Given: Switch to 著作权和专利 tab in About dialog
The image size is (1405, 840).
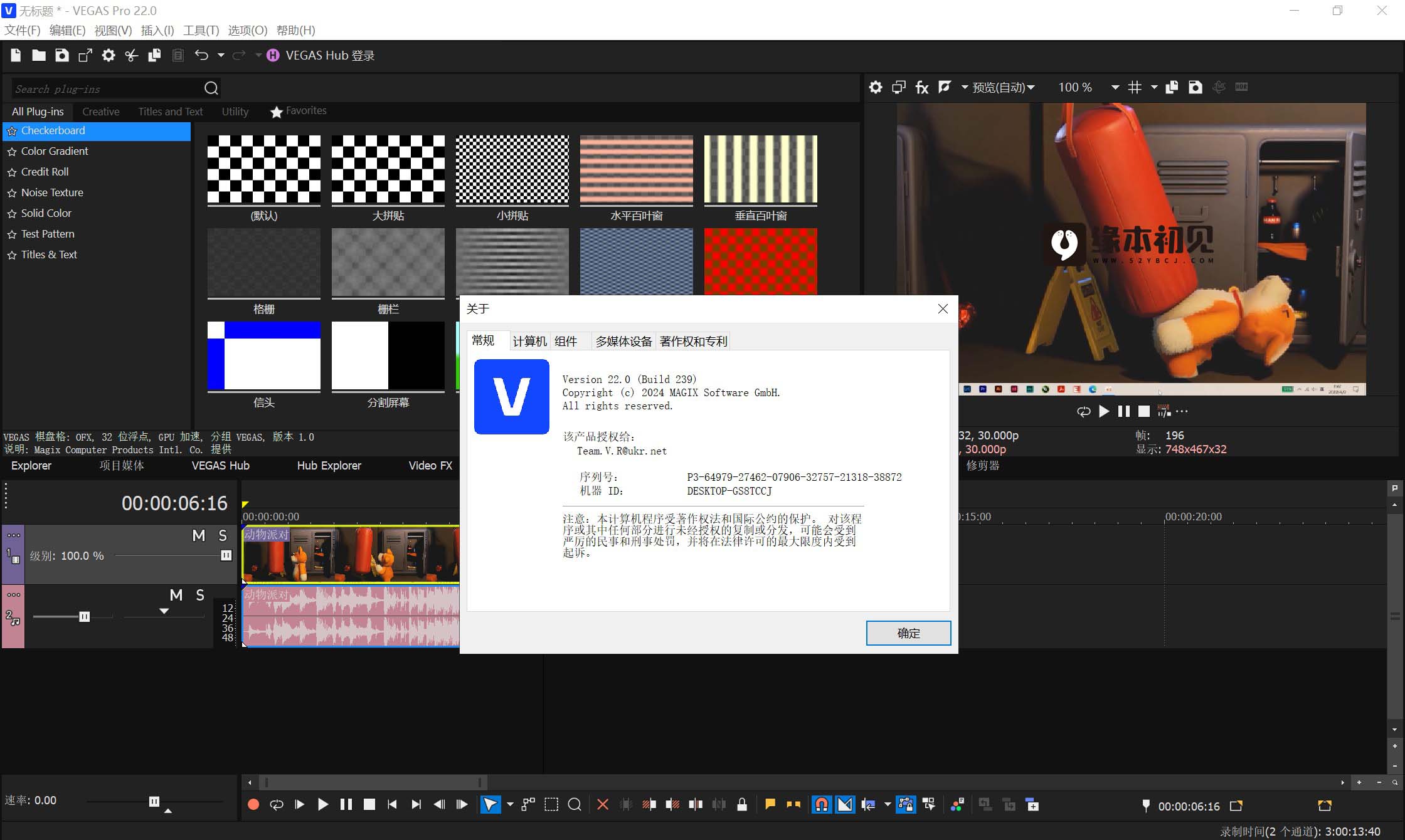Looking at the screenshot, I should point(693,341).
